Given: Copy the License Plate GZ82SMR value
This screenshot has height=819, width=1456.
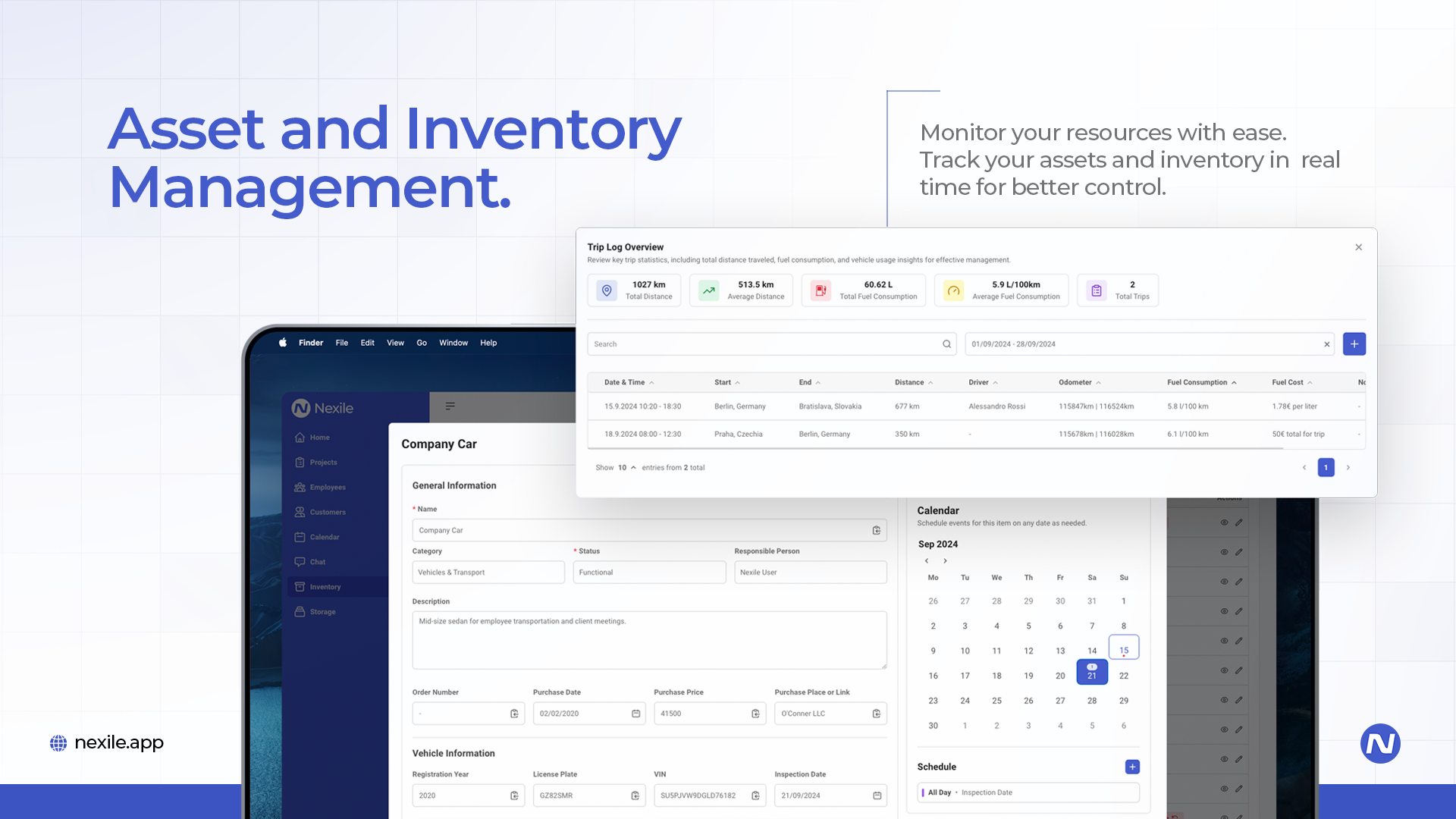Looking at the screenshot, I should (635, 795).
